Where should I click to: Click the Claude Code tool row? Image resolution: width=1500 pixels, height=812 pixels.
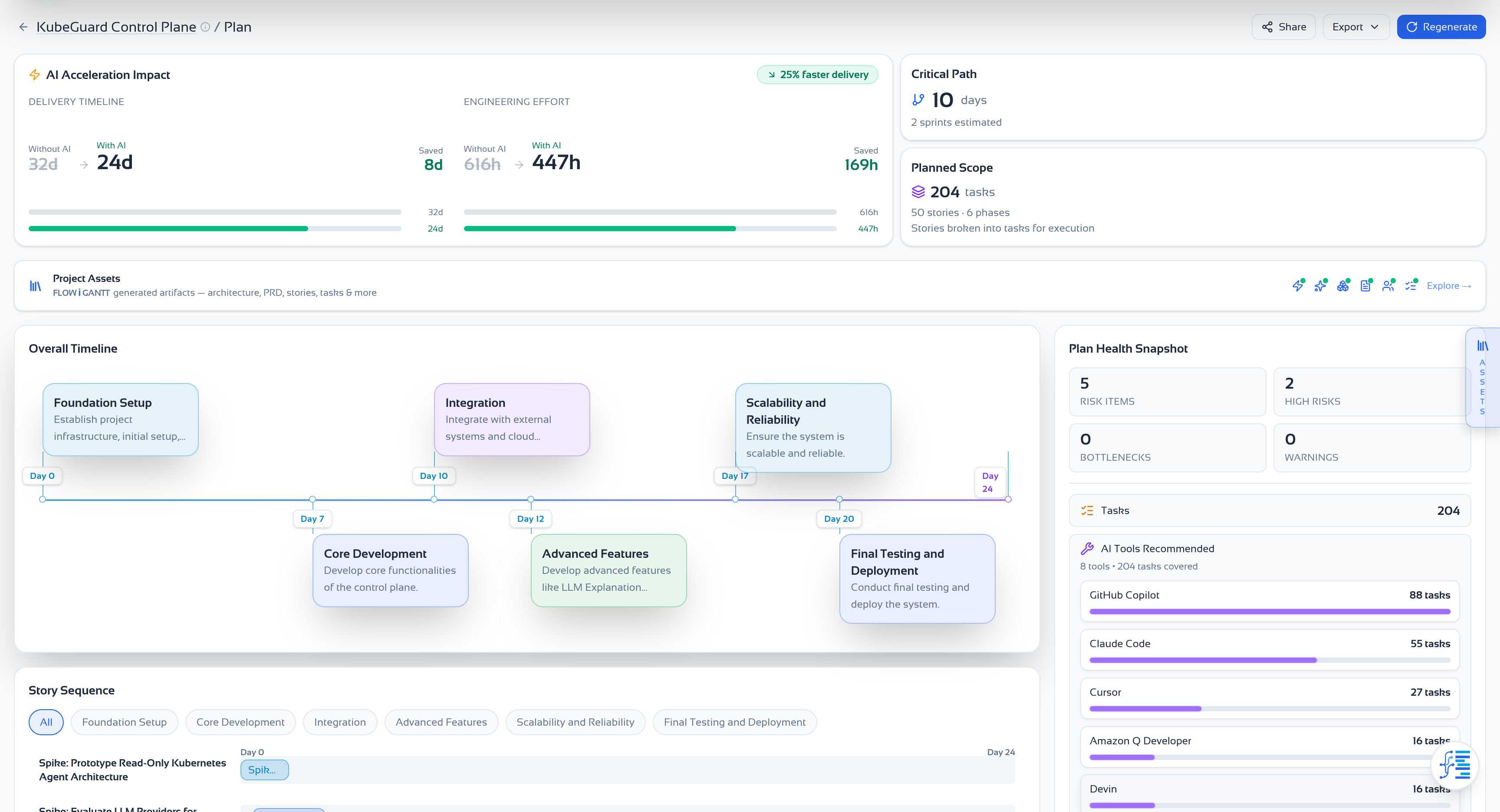[x=1270, y=649]
